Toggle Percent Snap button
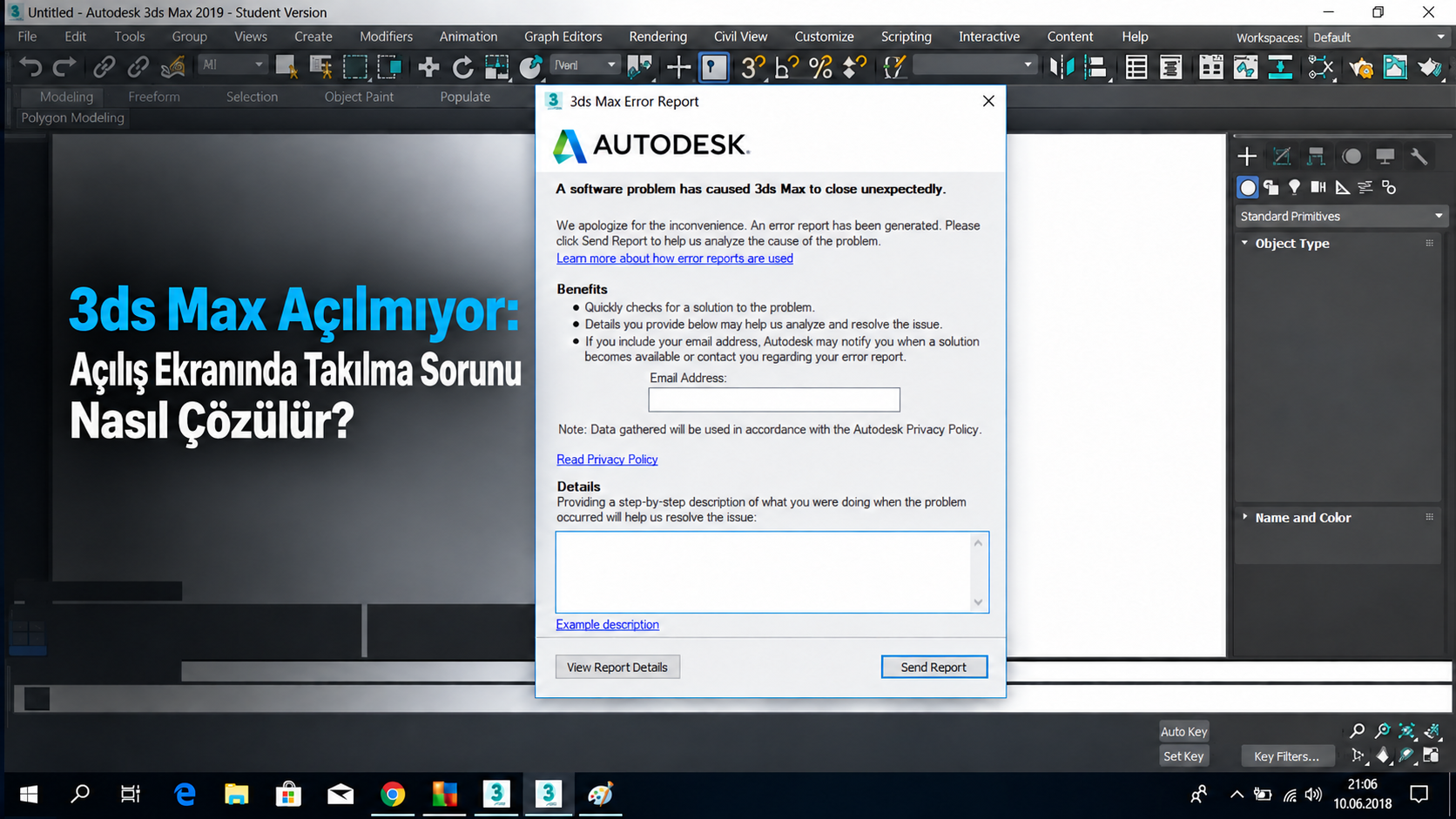Viewport: 1456px width, 819px height. [x=820, y=67]
